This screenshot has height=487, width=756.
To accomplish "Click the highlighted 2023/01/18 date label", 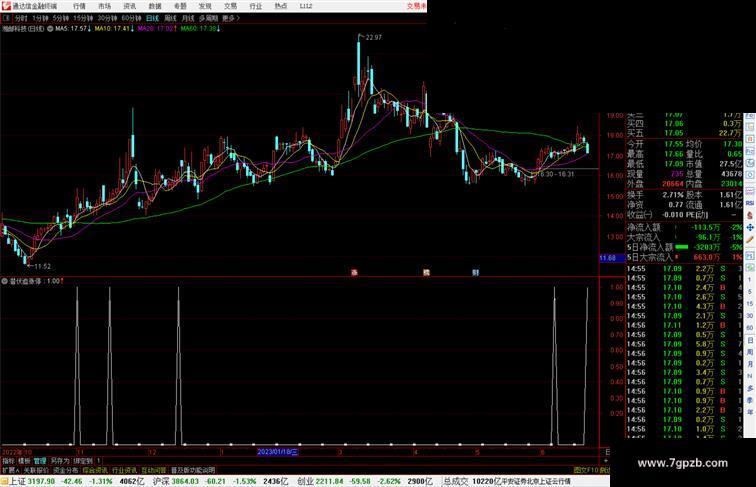I will click(x=277, y=452).
